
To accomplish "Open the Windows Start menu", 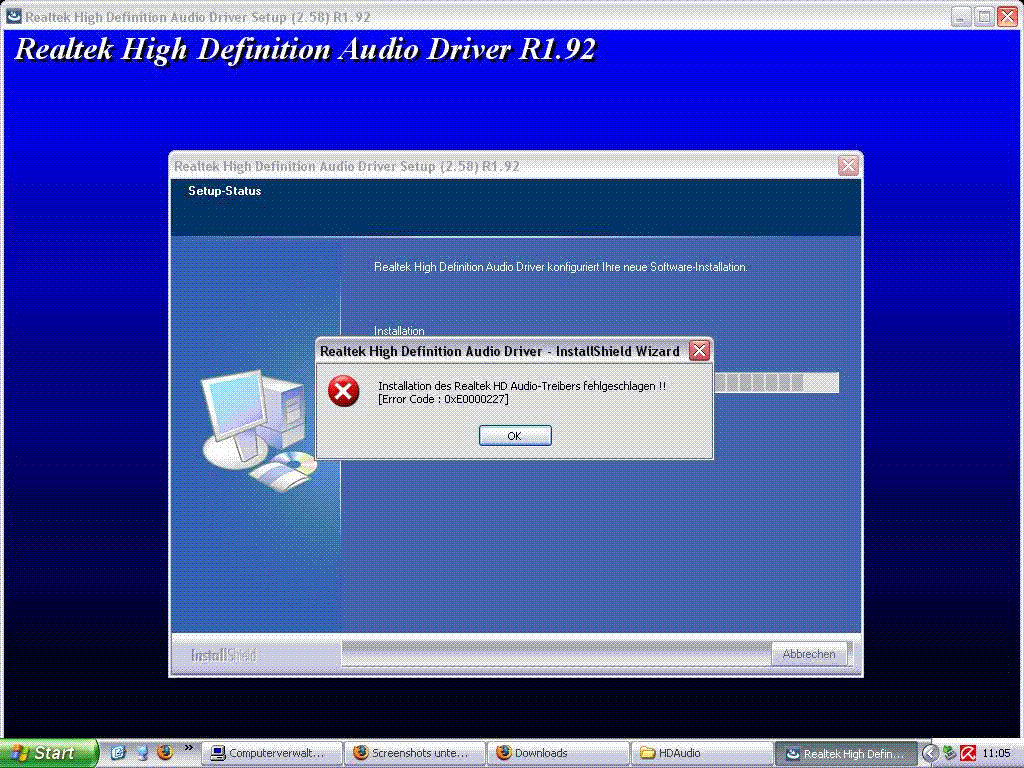I will [x=48, y=753].
